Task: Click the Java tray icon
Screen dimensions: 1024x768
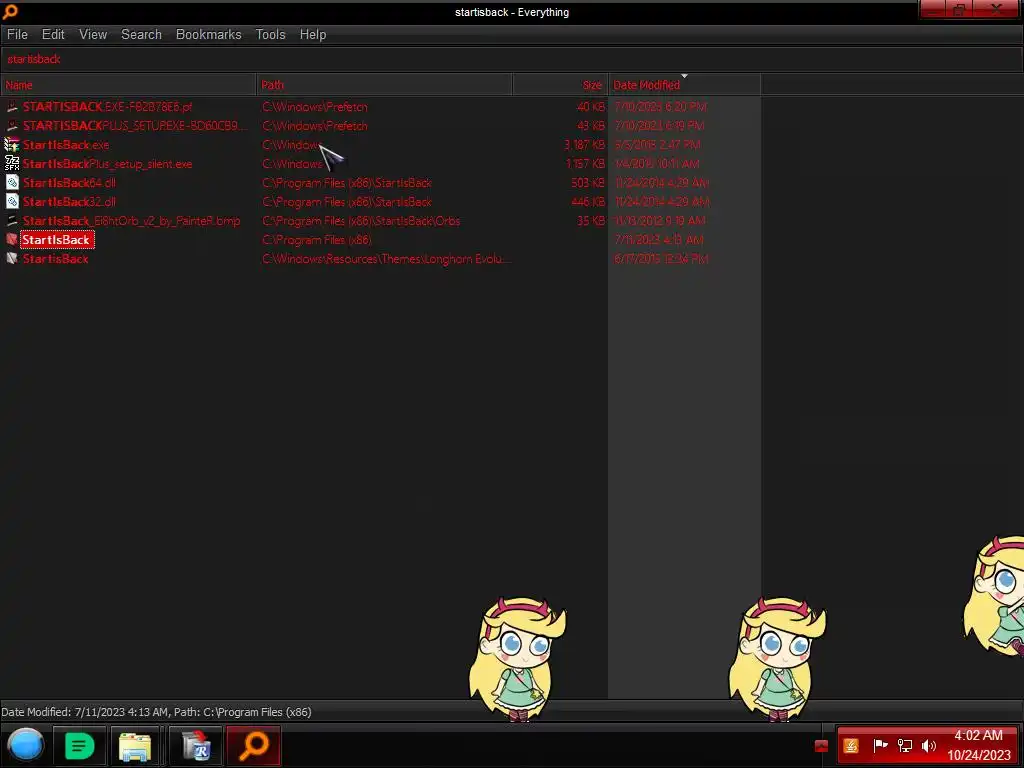Action: 851,746
